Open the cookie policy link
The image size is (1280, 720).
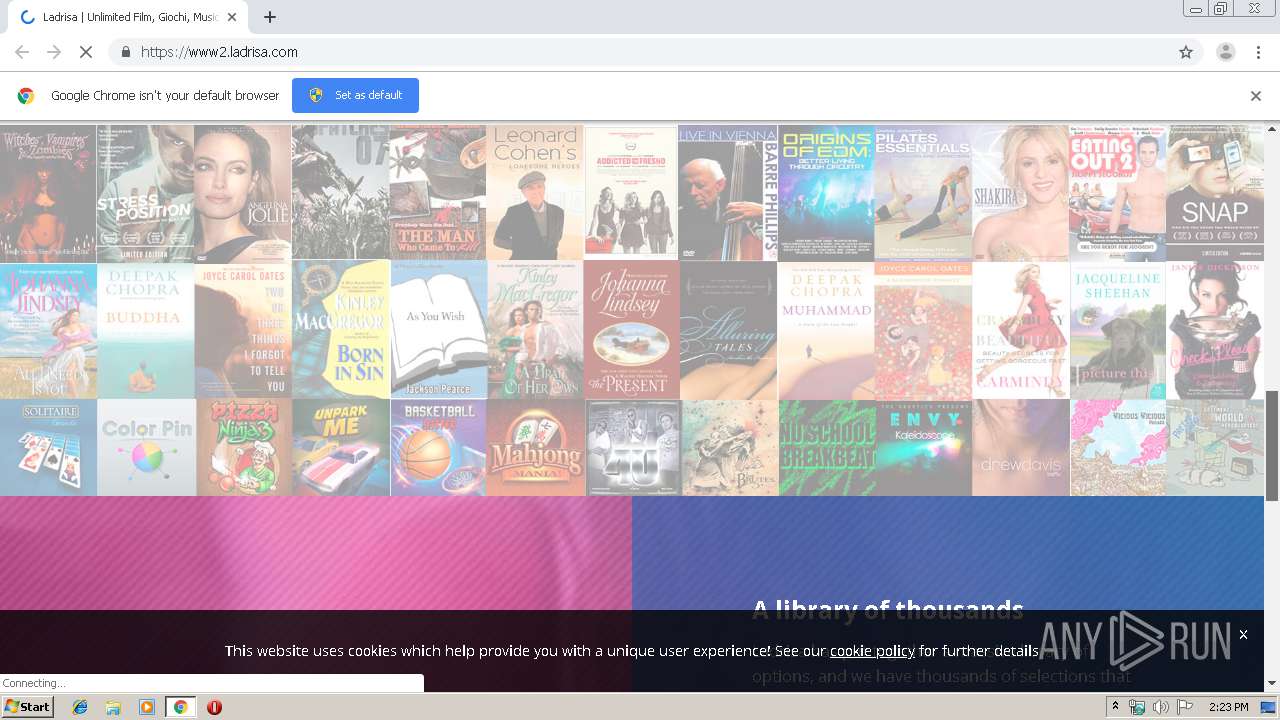coord(872,650)
